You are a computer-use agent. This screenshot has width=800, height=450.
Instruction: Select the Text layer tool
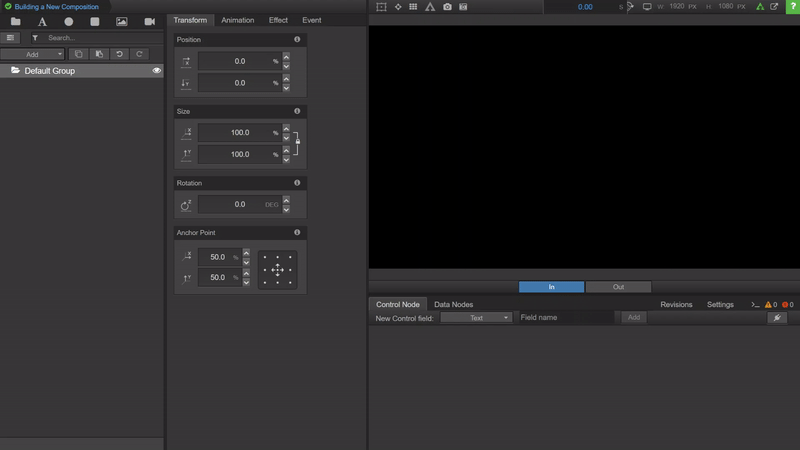(43, 21)
